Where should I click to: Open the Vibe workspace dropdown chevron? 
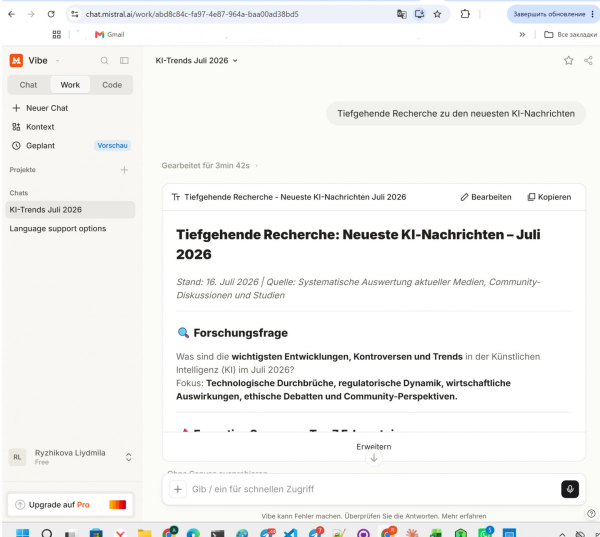tap(57, 60)
